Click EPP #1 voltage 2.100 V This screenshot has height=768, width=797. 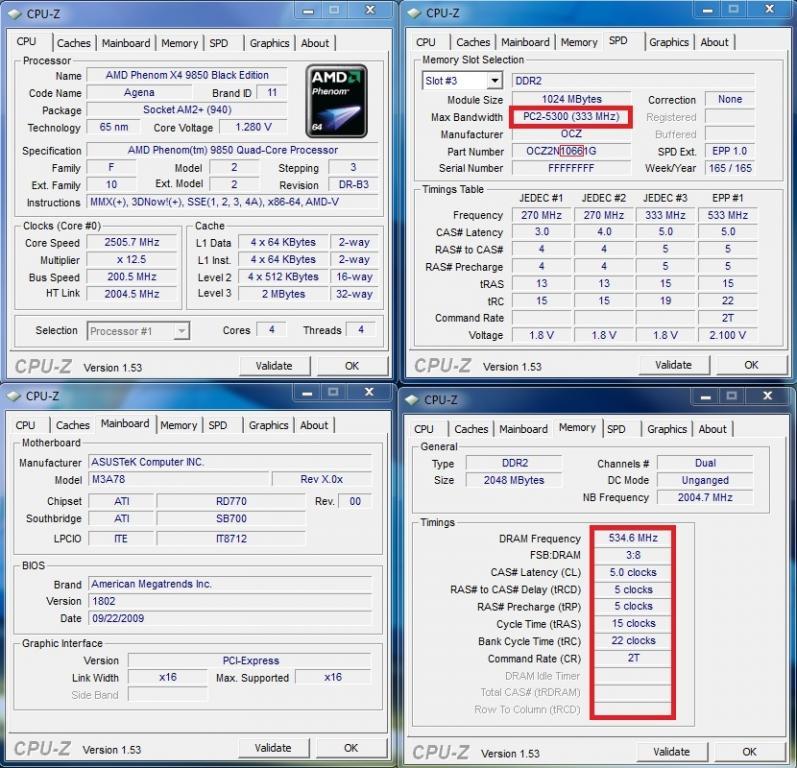tap(728, 335)
